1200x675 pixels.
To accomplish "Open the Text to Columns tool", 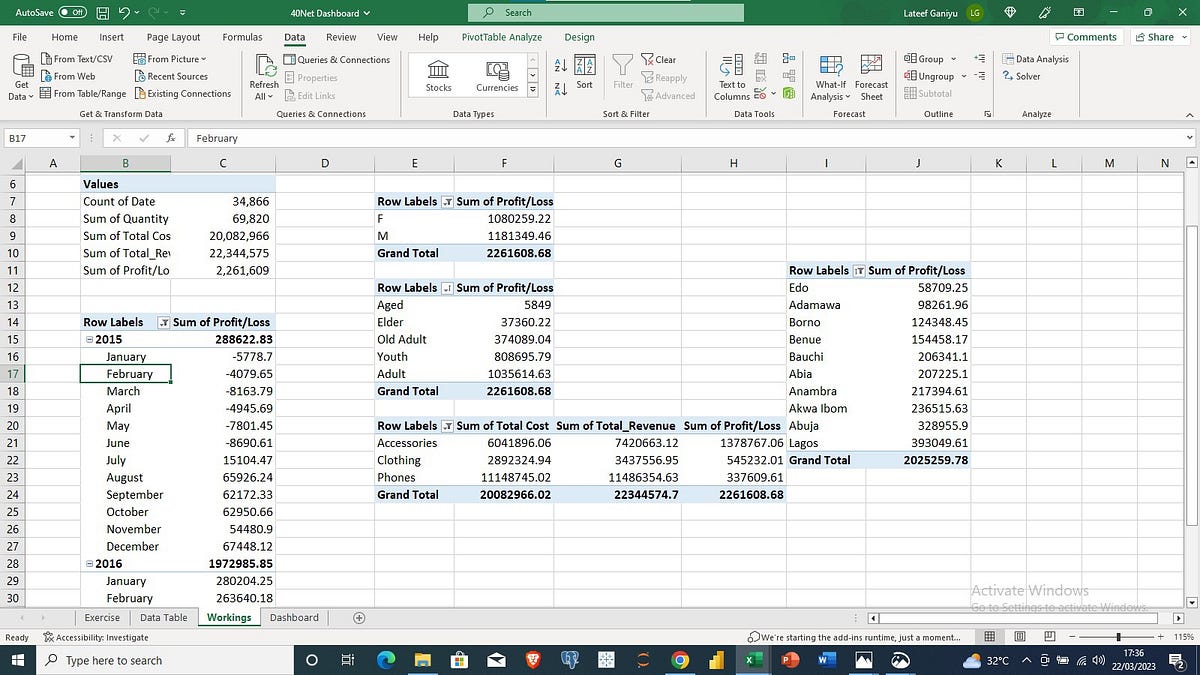I will 731,75.
